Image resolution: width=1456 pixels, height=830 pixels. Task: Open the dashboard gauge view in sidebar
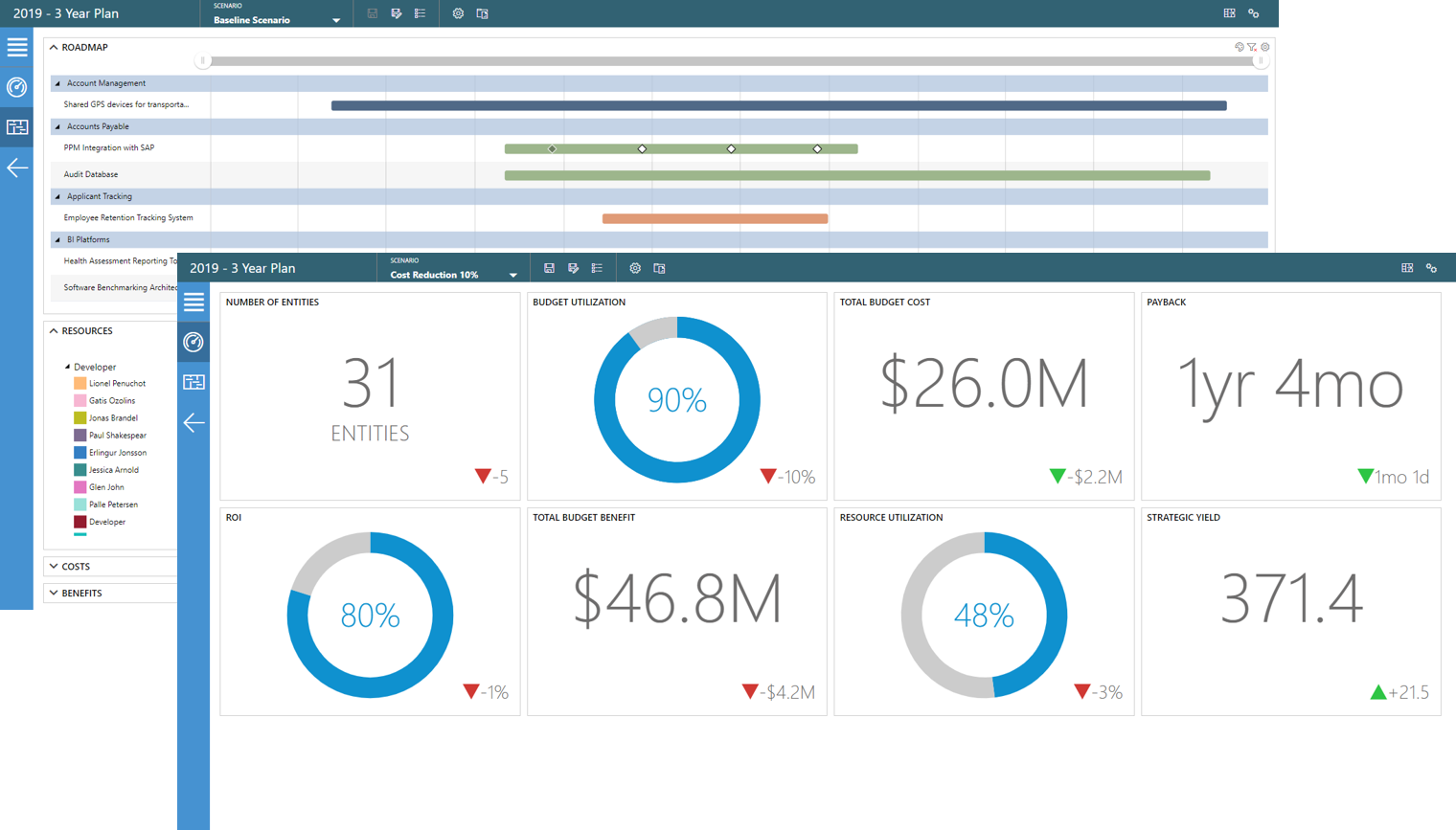click(x=193, y=342)
